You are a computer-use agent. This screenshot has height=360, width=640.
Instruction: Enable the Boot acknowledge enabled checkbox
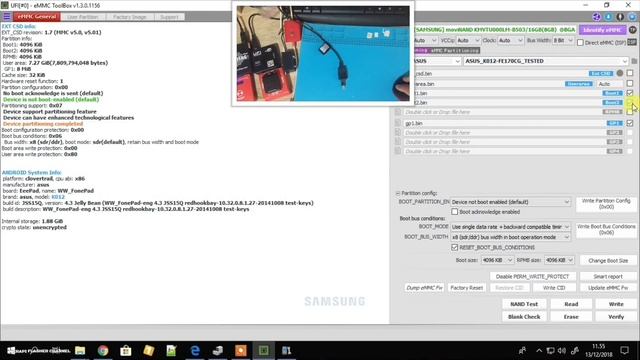point(454,212)
